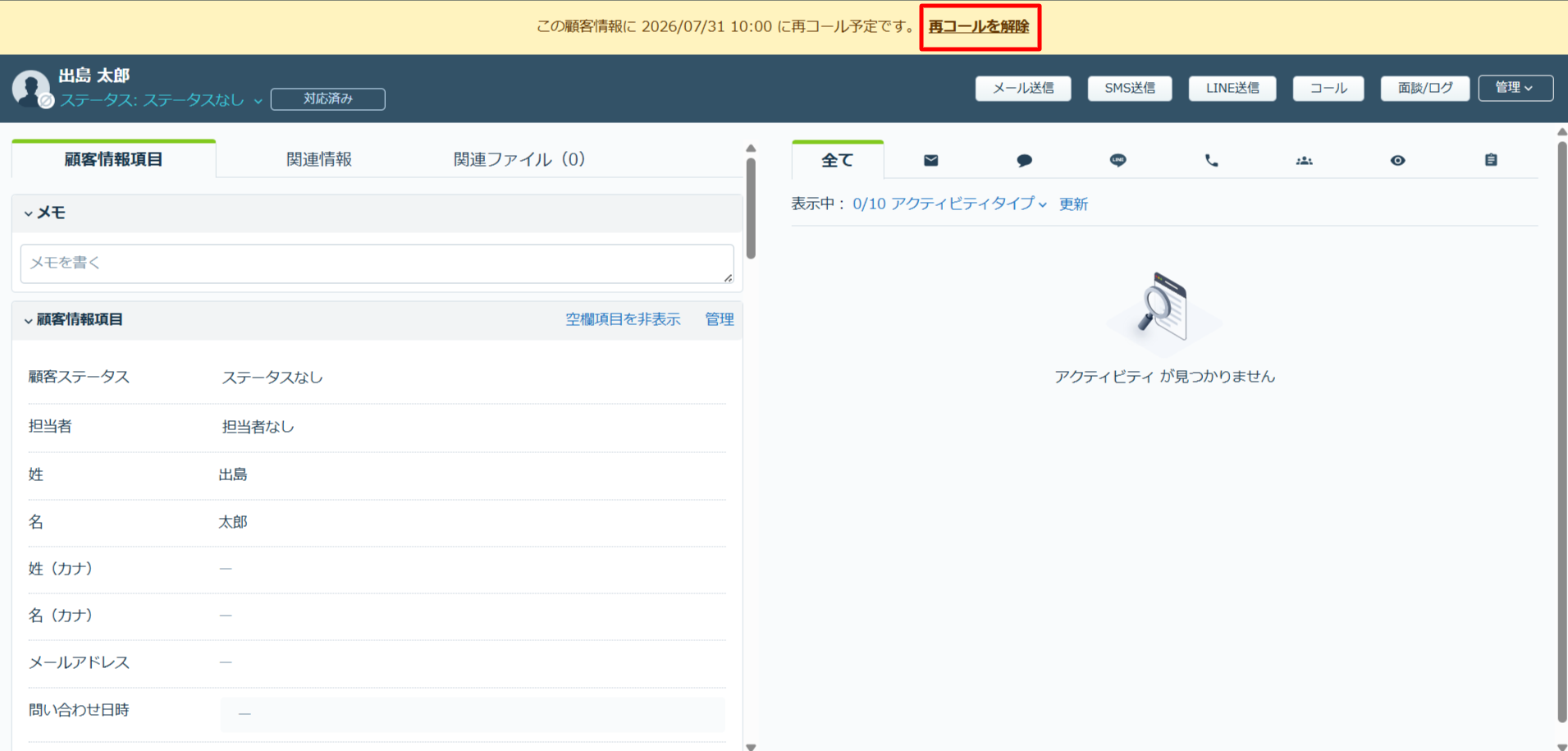Open the 管理 dropdown in header
The width and height of the screenshot is (1568, 751).
click(1515, 88)
